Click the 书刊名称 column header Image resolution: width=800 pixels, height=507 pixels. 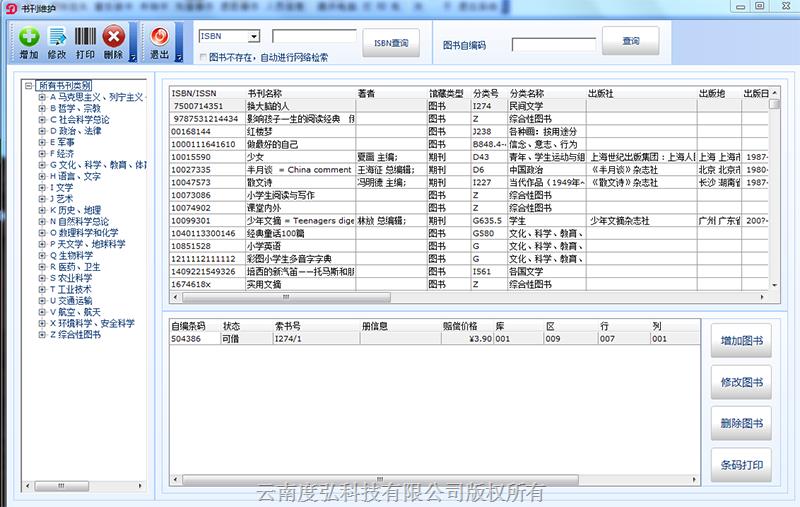(x=265, y=93)
